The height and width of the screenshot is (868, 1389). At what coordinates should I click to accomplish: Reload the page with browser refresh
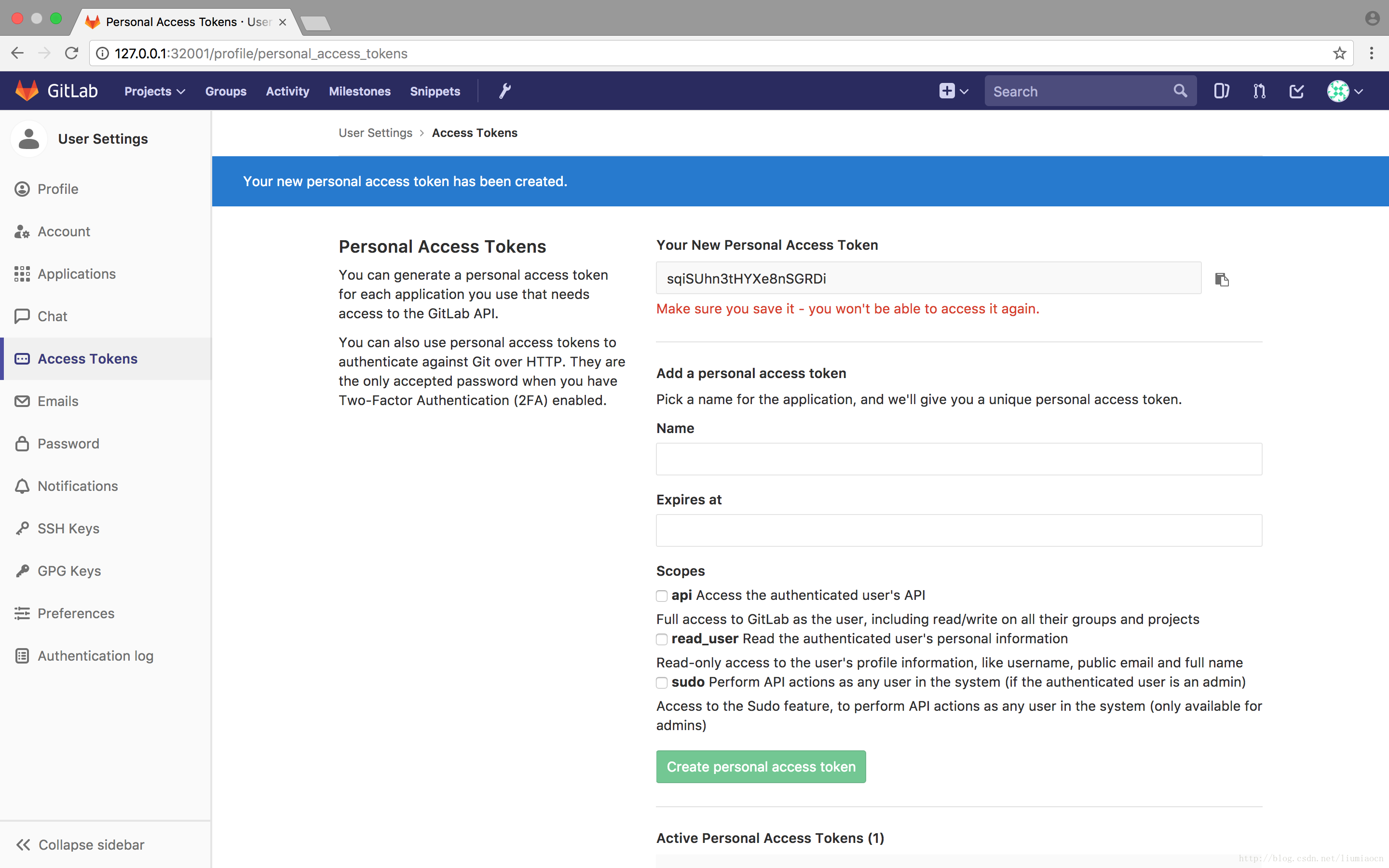(71, 54)
